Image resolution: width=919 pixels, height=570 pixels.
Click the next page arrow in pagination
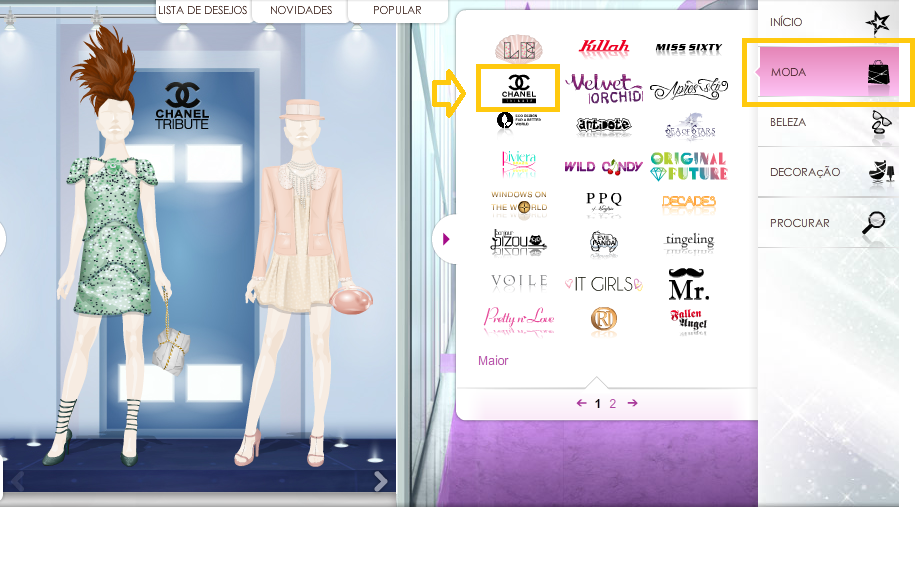coord(632,403)
